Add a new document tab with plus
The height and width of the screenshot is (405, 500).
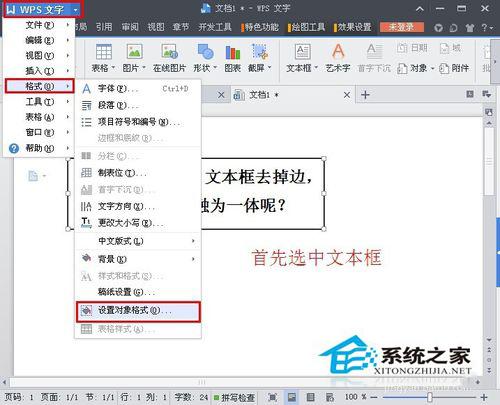click(x=365, y=95)
